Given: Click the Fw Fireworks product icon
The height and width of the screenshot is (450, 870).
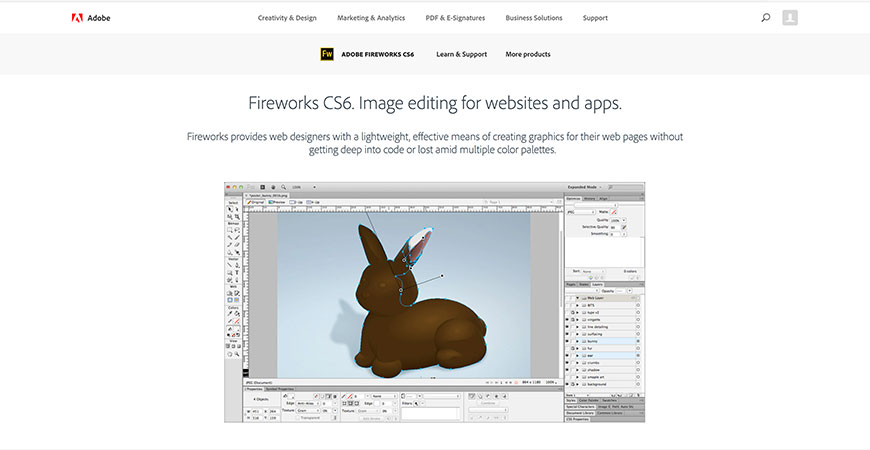Looking at the screenshot, I should coord(326,54).
